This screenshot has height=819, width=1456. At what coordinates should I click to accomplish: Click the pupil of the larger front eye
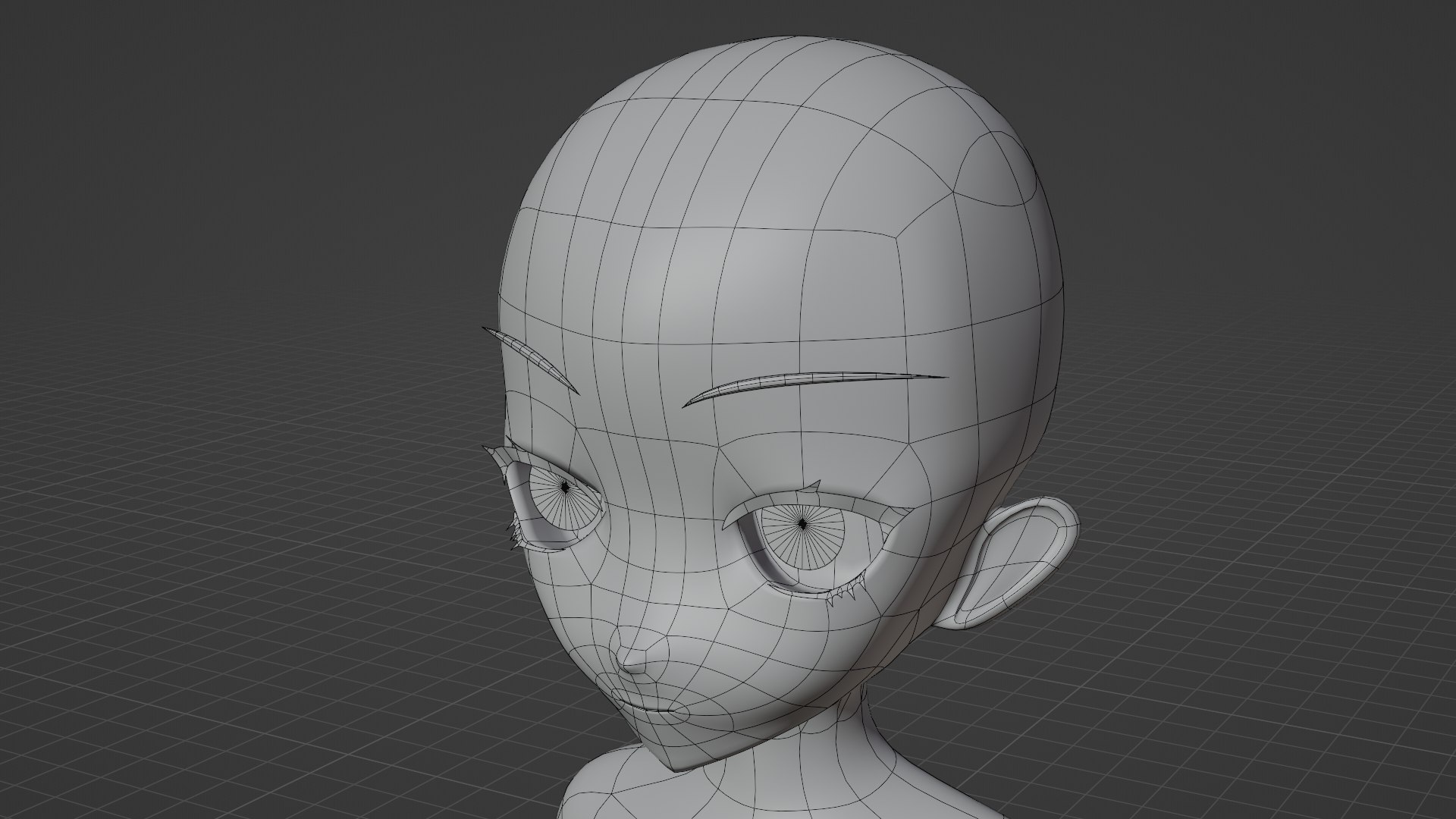click(803, 525)
